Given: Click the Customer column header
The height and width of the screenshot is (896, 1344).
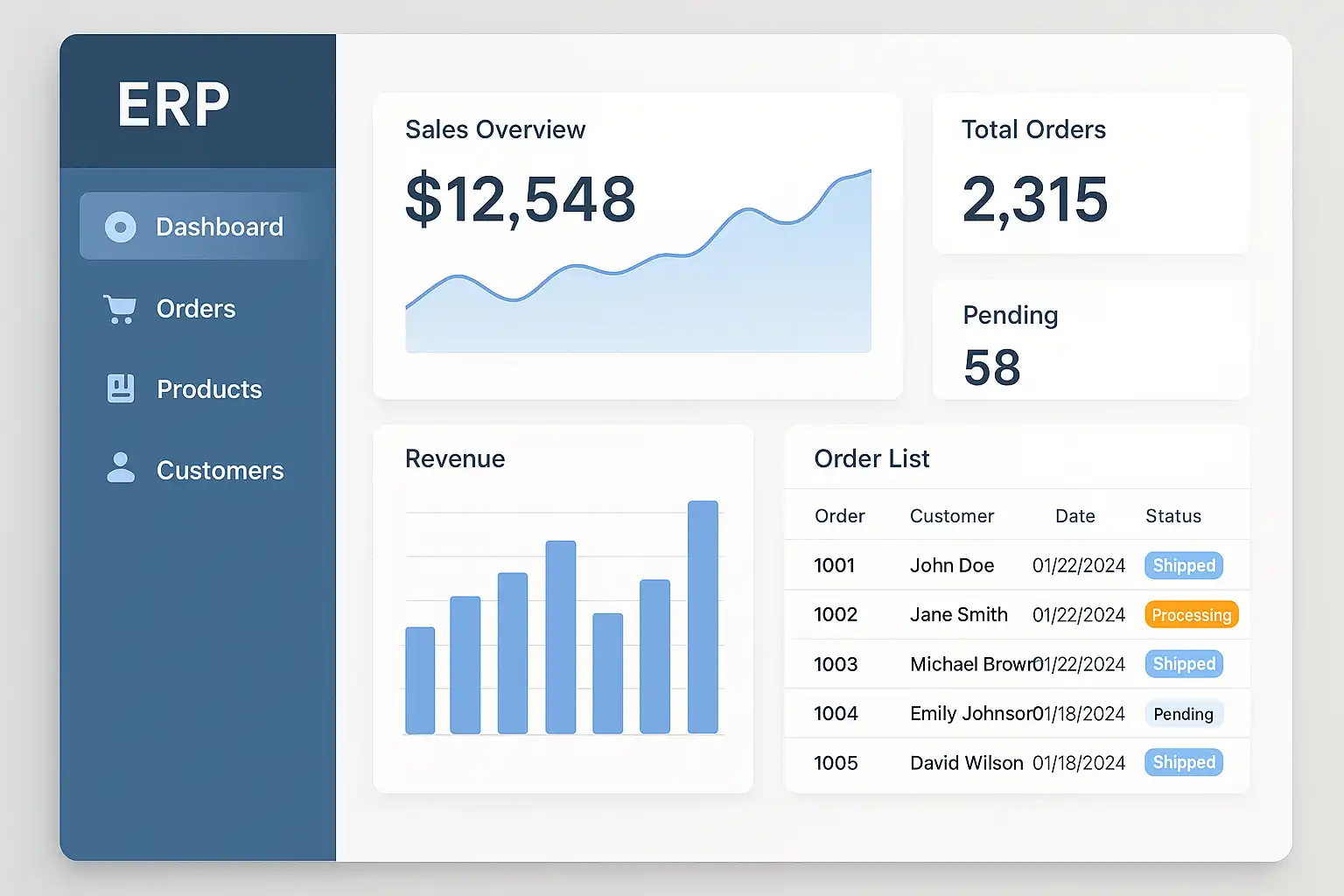Looking at the screenshot, I should (x=951, y=516).
